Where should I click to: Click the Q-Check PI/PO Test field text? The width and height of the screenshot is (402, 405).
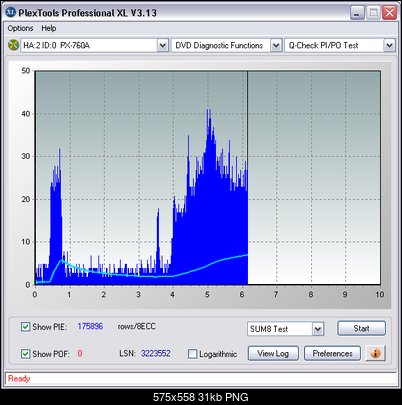[x=323, y=45]
